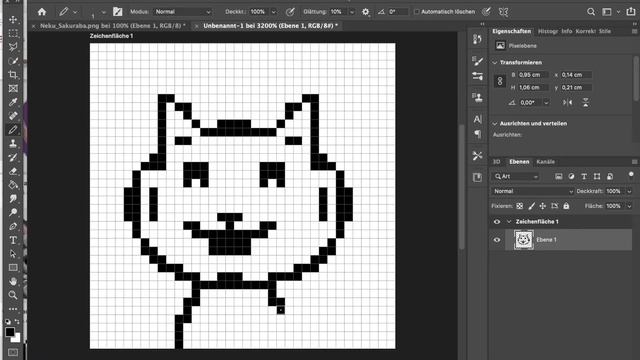Open the Fläche fill dropdown arrow
This screenshot has height=360, width=640.
coord(629,206)
